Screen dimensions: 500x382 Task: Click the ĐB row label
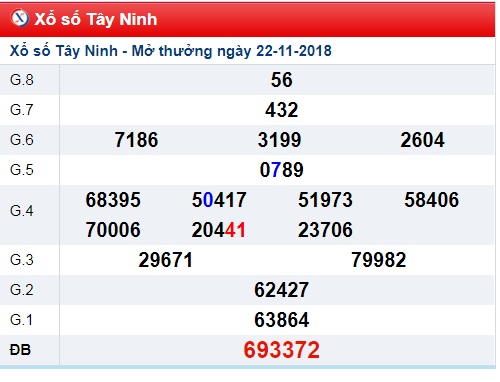click(20, 350)
